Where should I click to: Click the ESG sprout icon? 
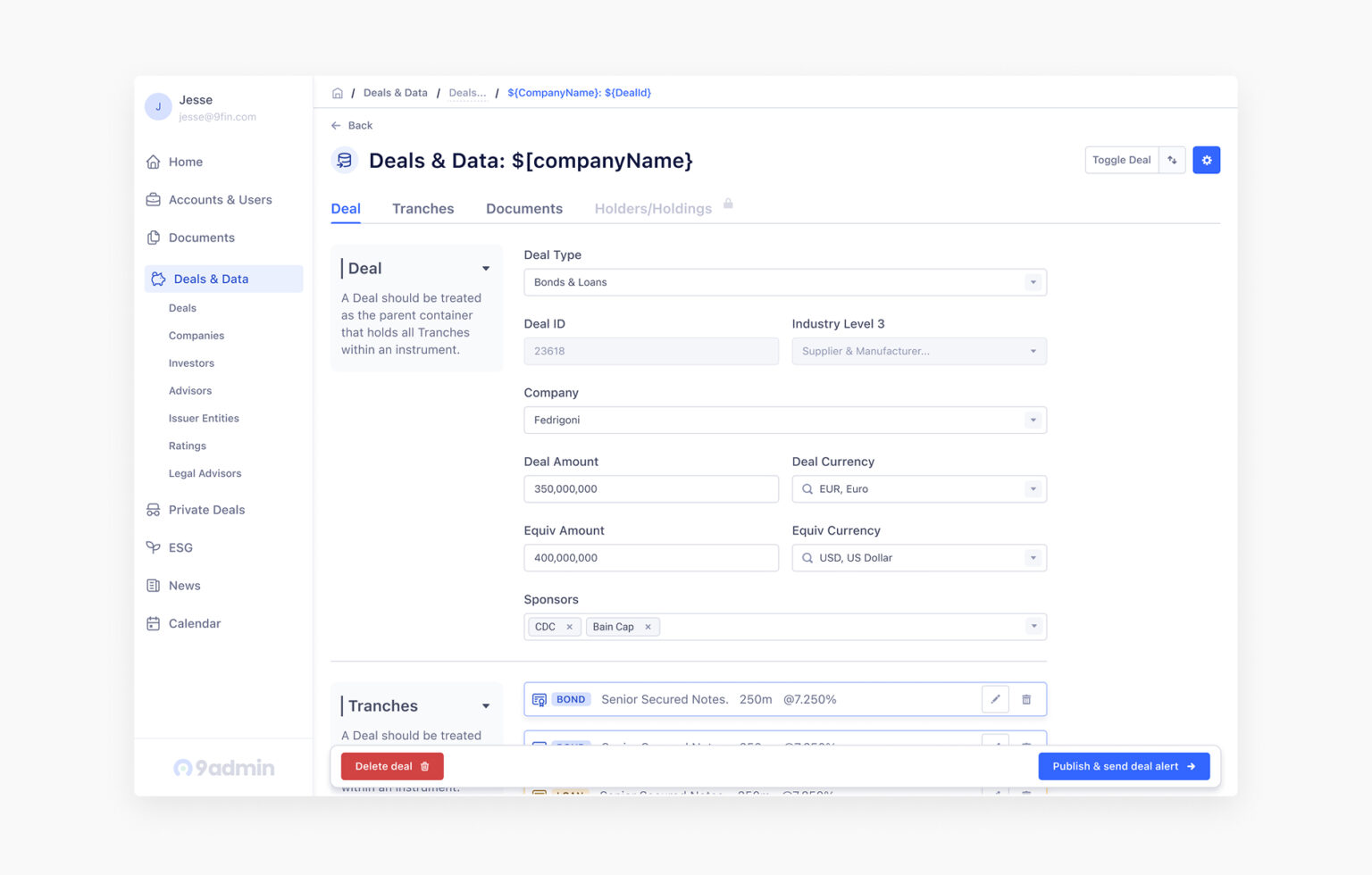click(154, 547)
